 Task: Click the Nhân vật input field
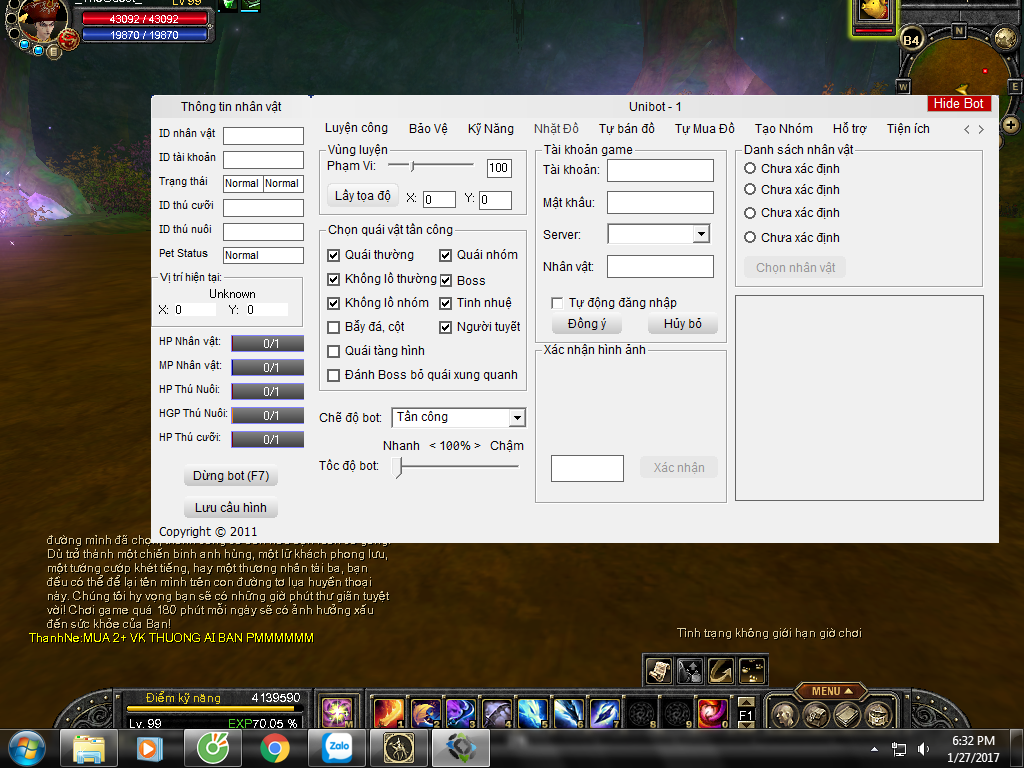660,266
